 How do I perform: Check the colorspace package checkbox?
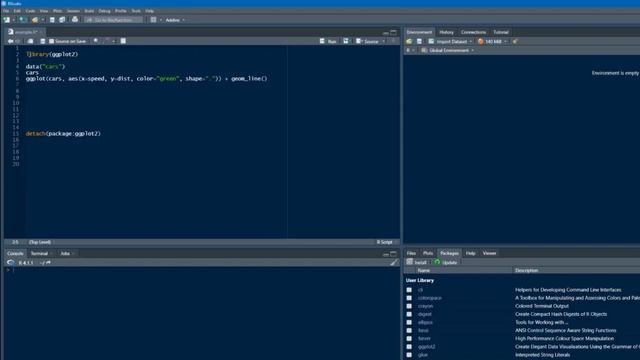409,298
